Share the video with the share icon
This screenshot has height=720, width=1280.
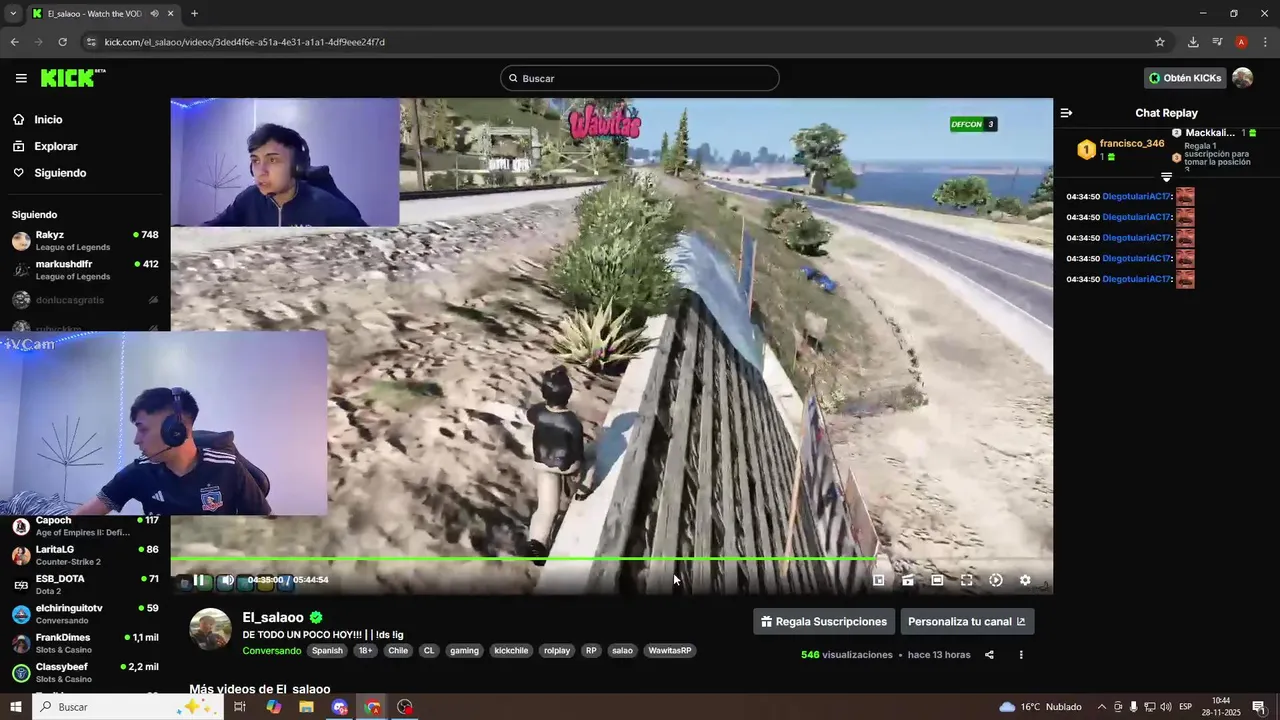989,655
